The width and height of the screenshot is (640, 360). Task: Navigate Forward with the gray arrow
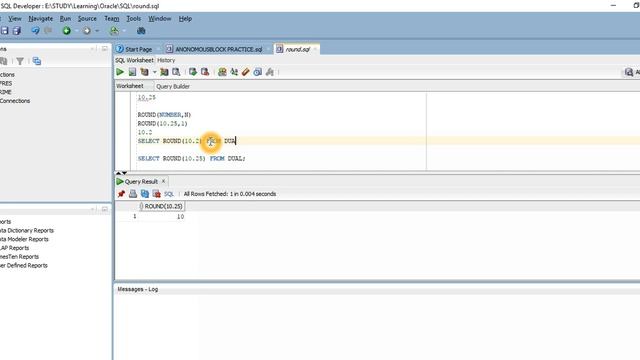coord(87,31)
